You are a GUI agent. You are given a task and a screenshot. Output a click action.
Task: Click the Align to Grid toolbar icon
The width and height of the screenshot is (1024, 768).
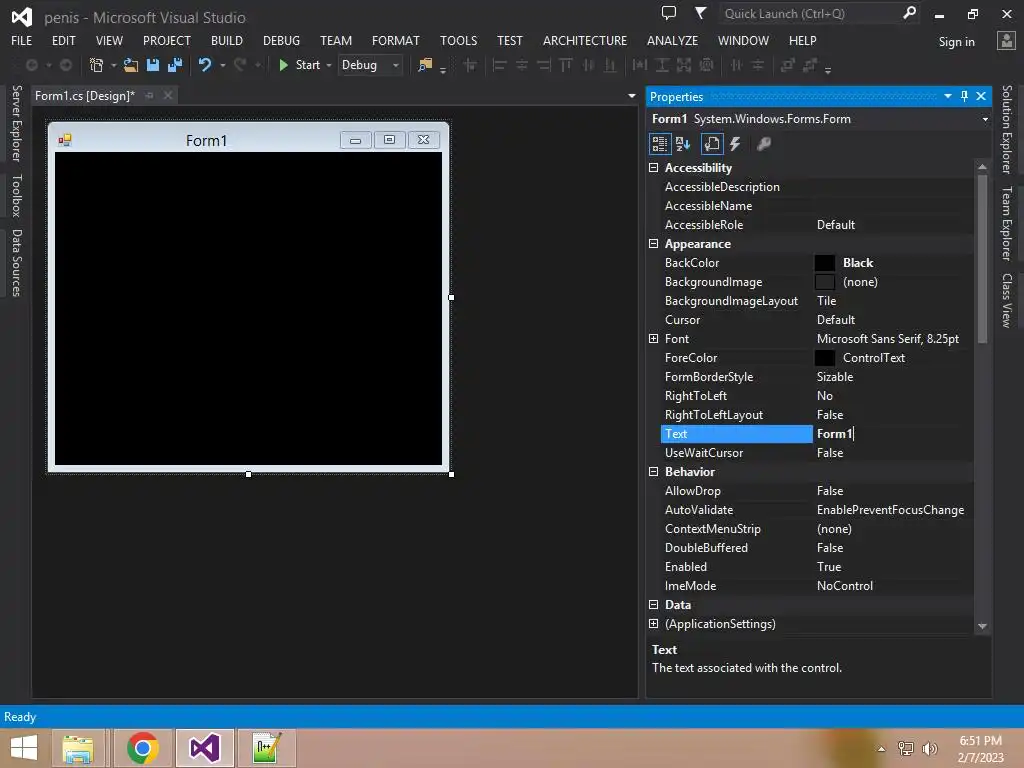click(x=470, y=65)
